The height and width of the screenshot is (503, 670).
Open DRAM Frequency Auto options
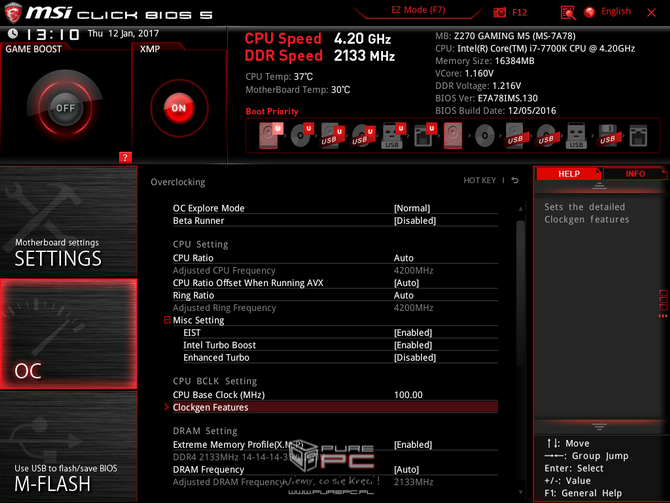click(x=335, y=469)
